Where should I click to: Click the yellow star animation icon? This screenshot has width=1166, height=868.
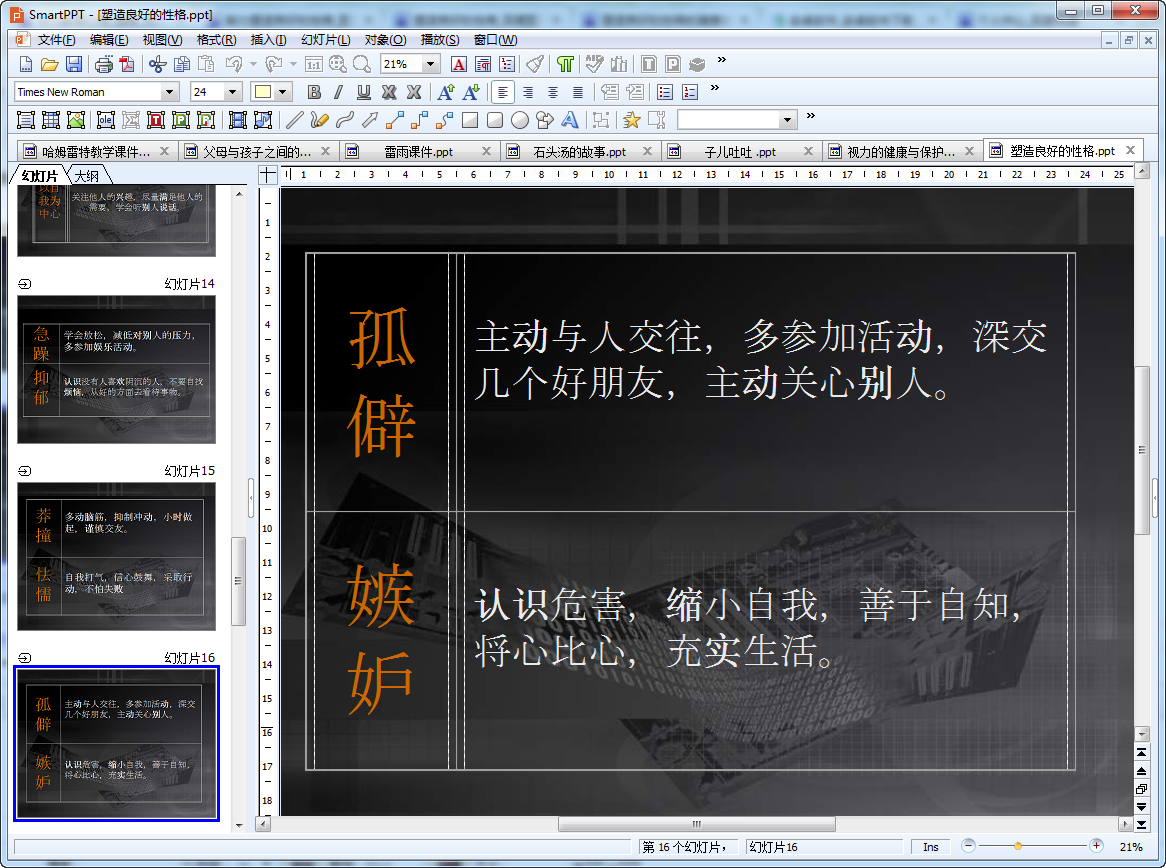pos(631,120)
